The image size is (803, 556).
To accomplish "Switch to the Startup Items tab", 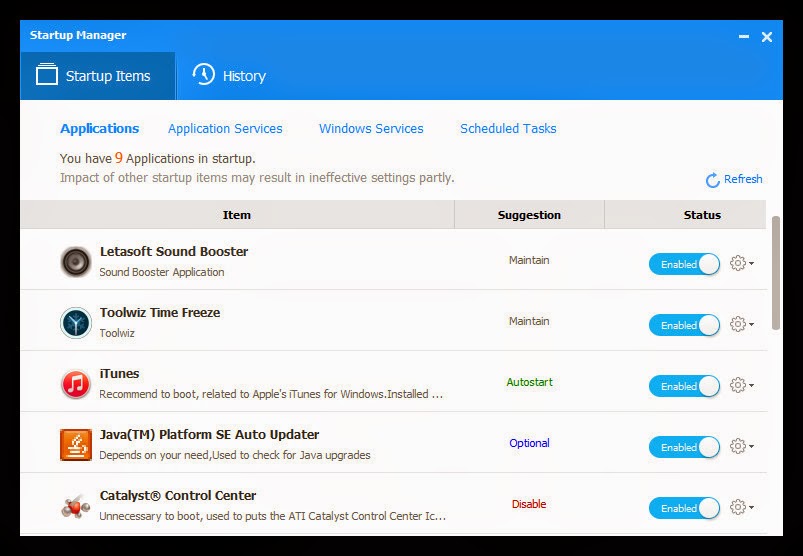I will [97, 76].
